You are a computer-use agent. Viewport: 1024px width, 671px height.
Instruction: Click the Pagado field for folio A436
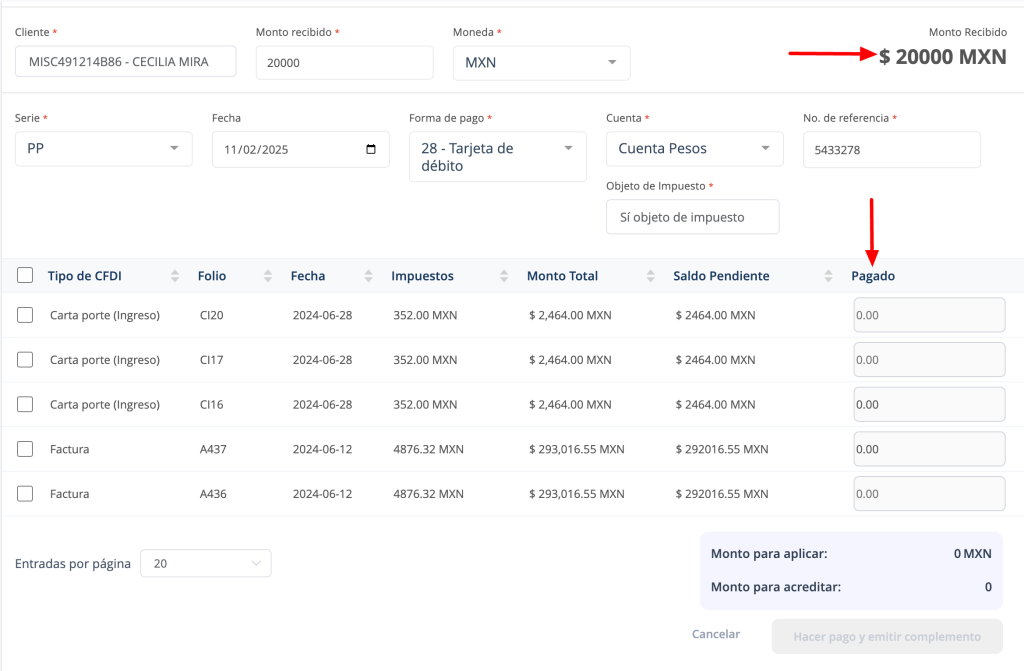929,493
